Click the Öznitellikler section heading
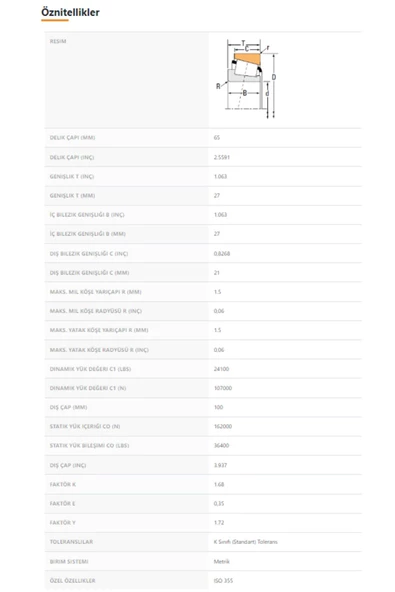Viewport: 395px width, 592px height. click(x=70, y=12)
